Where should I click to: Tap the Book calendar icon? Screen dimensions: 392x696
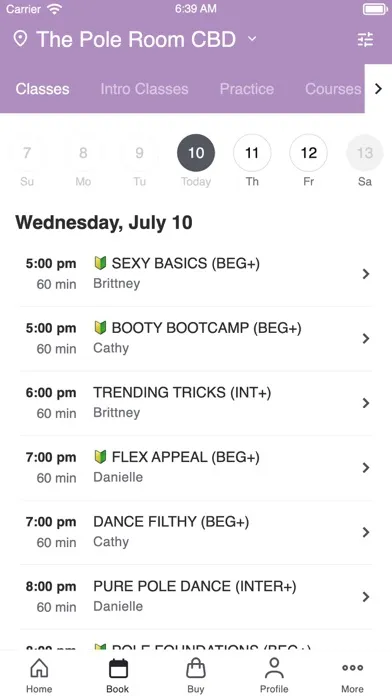(118, 668)
